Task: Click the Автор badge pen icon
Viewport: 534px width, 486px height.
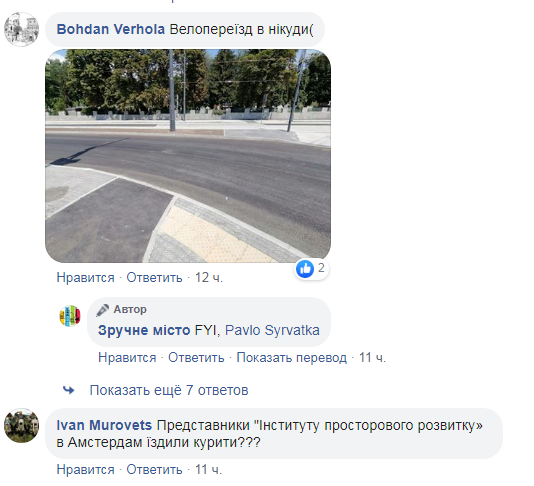Action: [x=102, y=310]
